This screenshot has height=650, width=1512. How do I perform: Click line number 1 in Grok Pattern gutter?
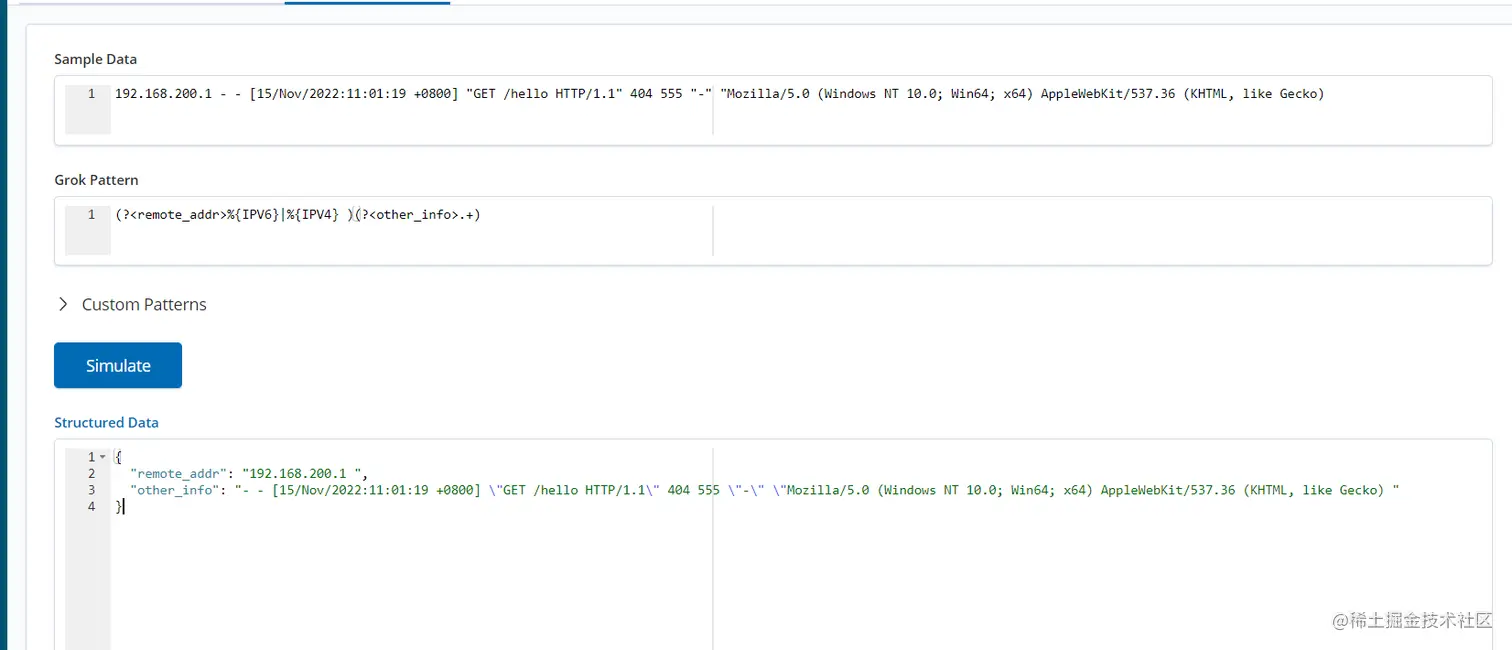click(x=91, y=215)
